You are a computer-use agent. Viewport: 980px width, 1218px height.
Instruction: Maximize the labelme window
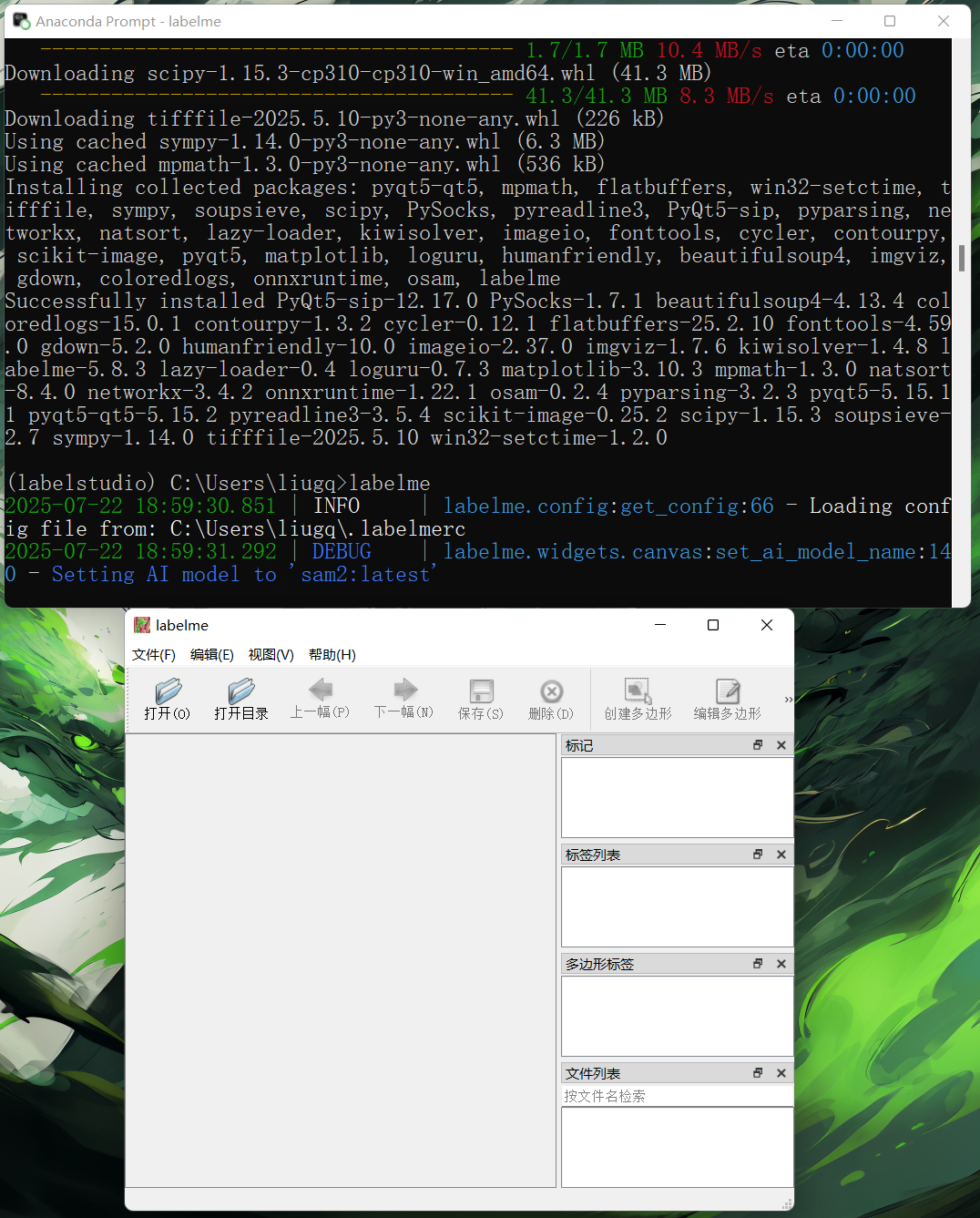[713, 625]
